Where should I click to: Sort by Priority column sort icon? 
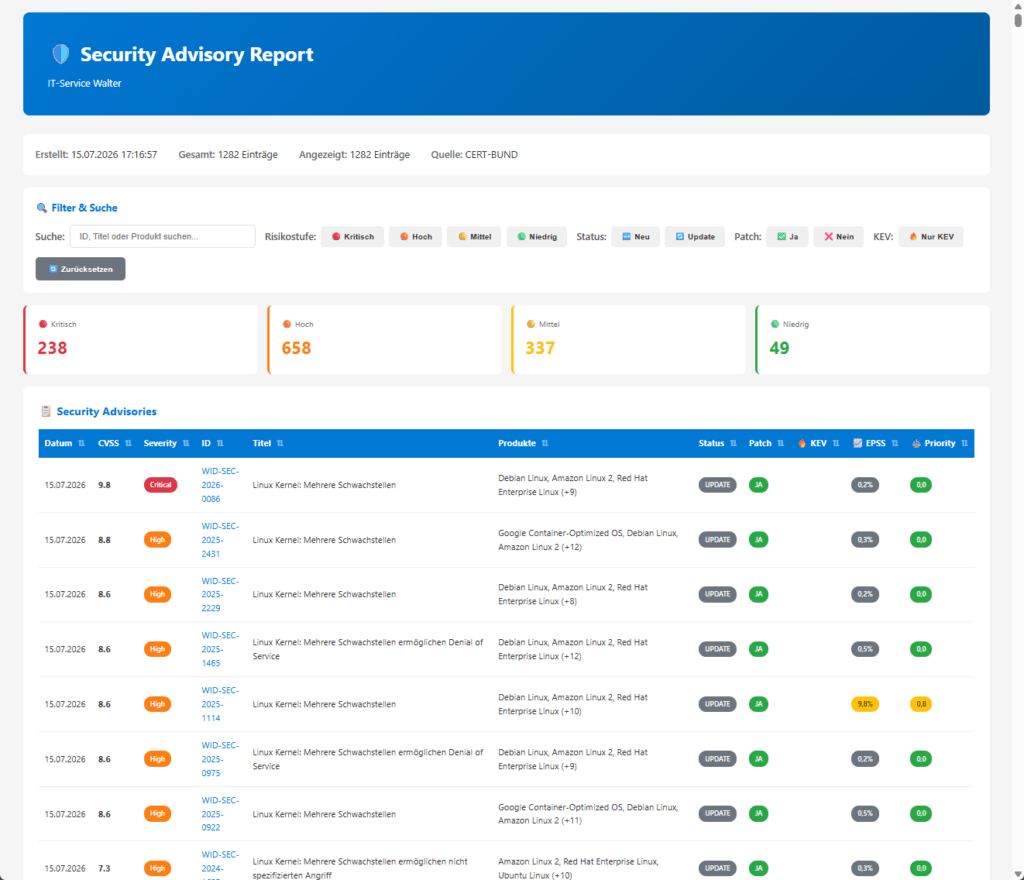(965, 443)
